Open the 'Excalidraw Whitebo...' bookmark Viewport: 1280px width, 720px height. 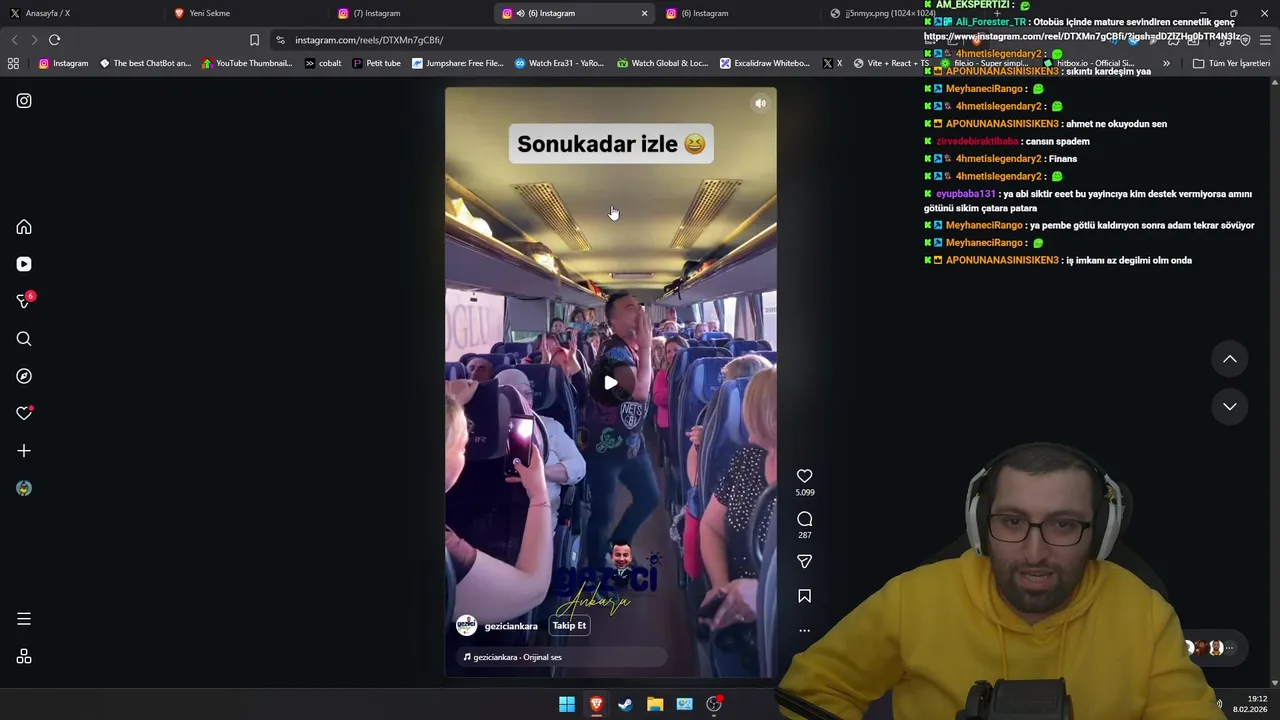[x=765, y=63]
